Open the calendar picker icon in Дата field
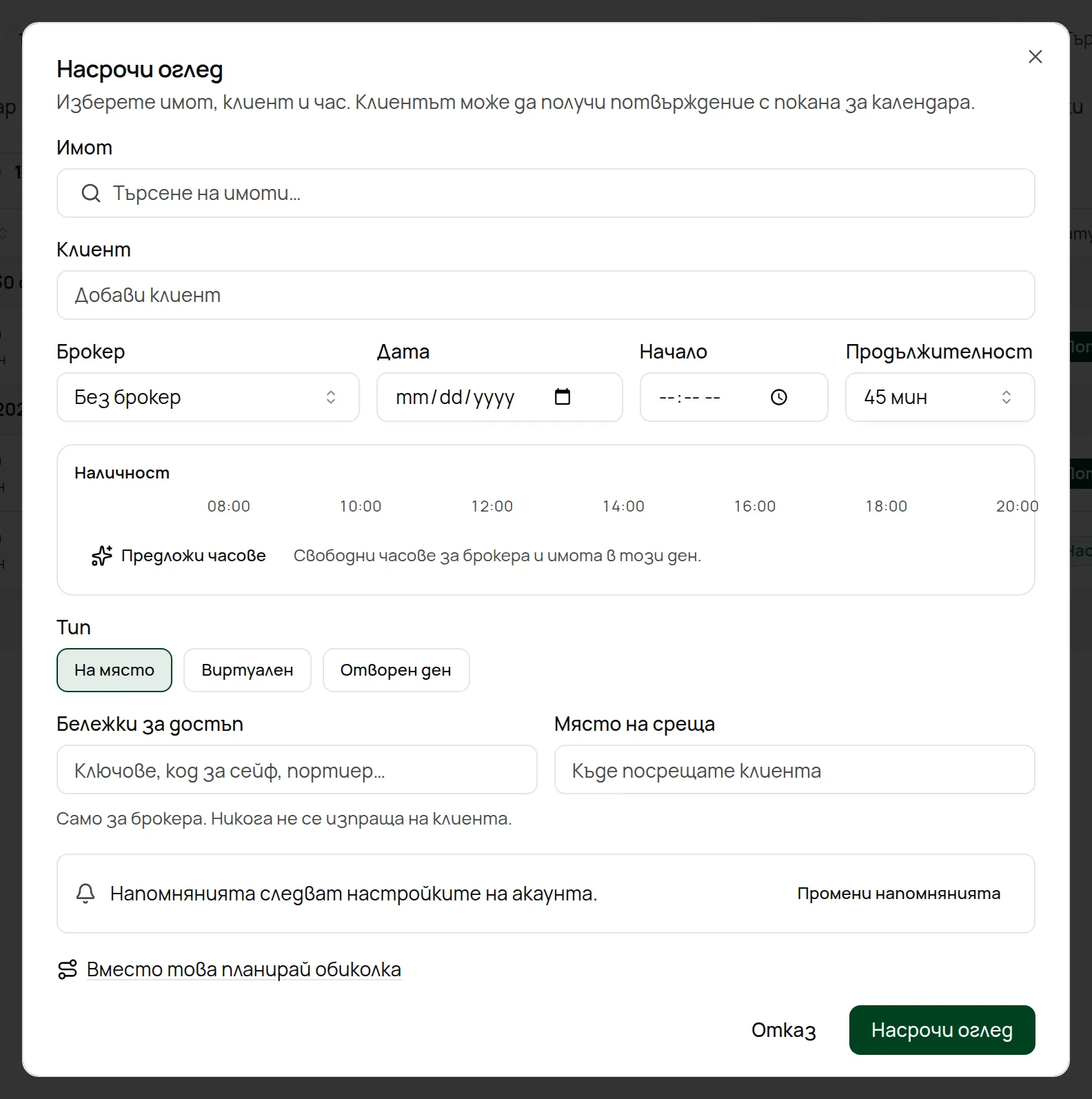 point(563,396)
